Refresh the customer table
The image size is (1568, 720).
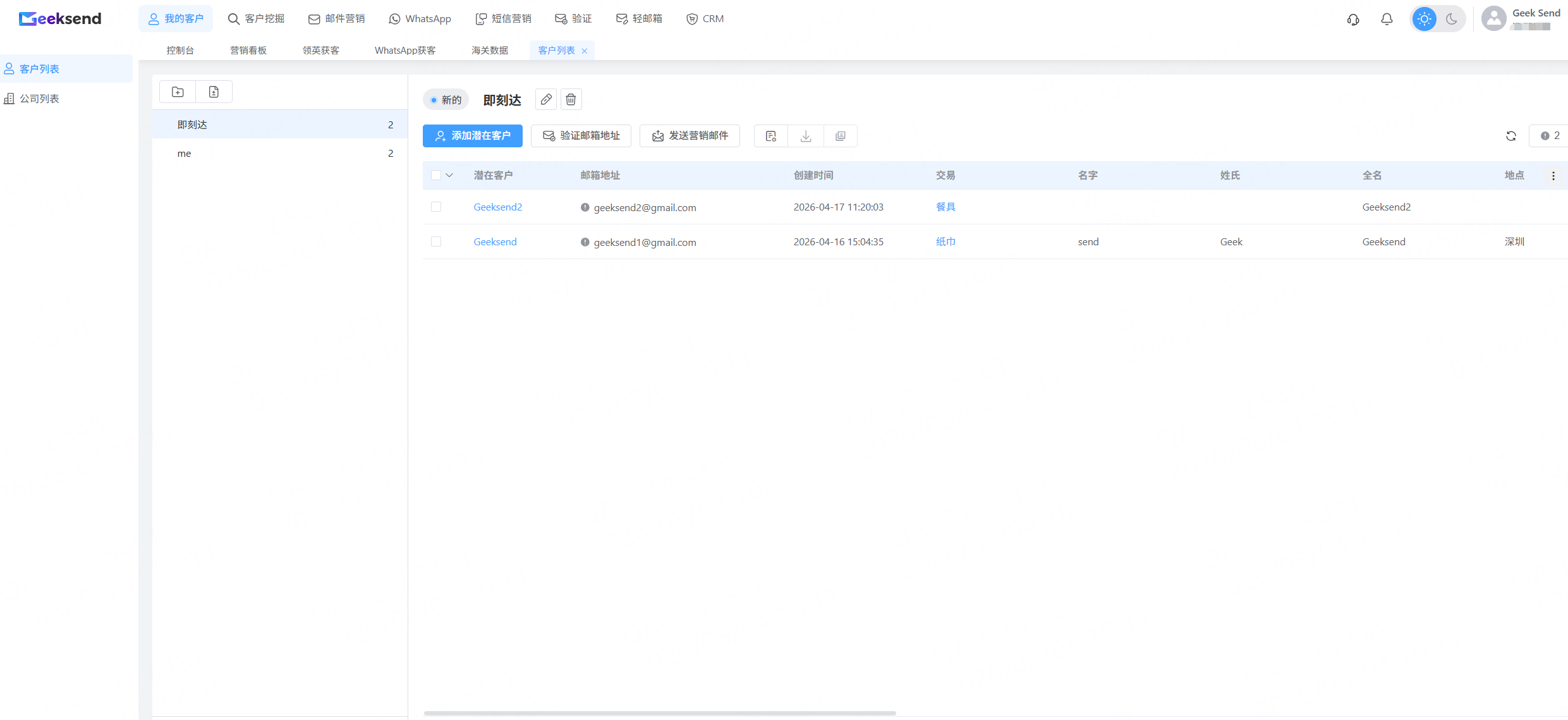point(1511,136)
